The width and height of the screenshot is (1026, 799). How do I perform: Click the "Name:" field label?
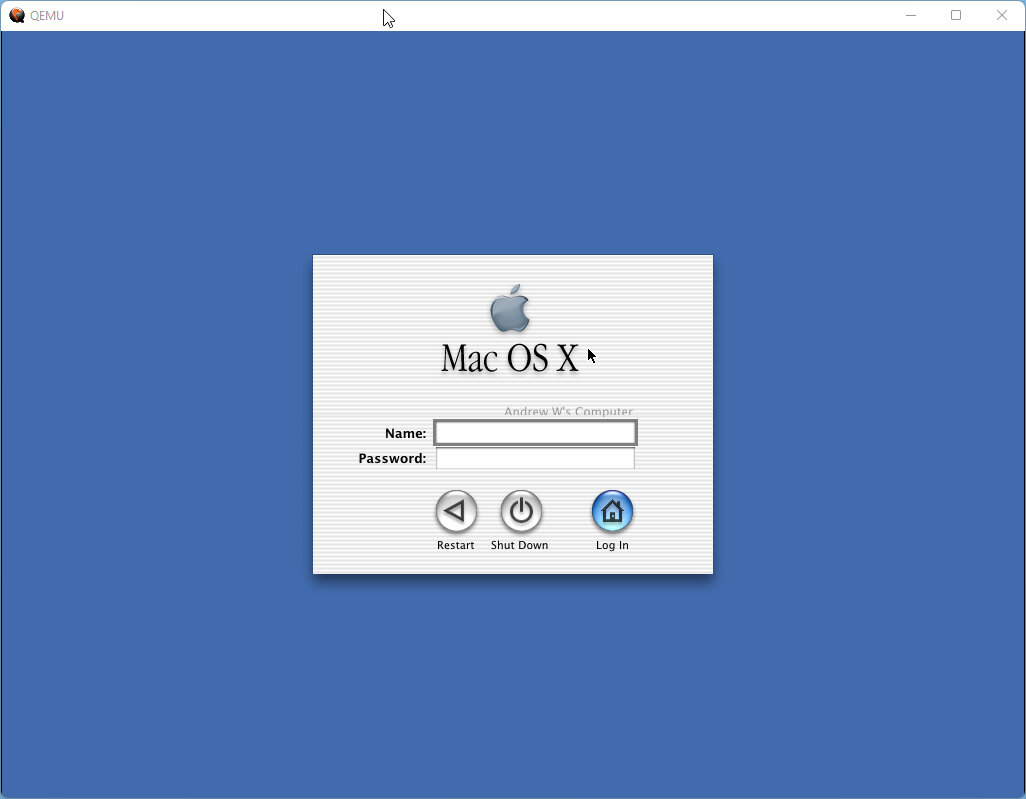[x=405, y=433]
